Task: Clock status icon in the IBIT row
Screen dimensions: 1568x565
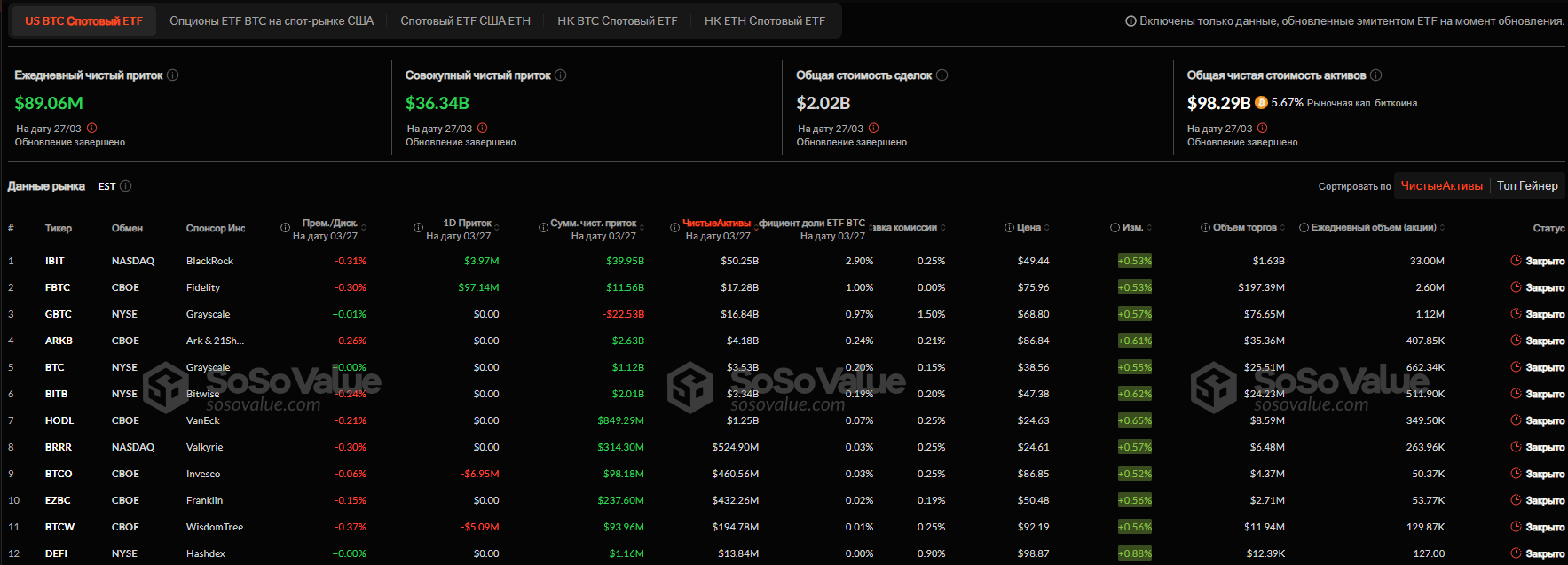Action: pyautogui.click(x=1516, y=261)
